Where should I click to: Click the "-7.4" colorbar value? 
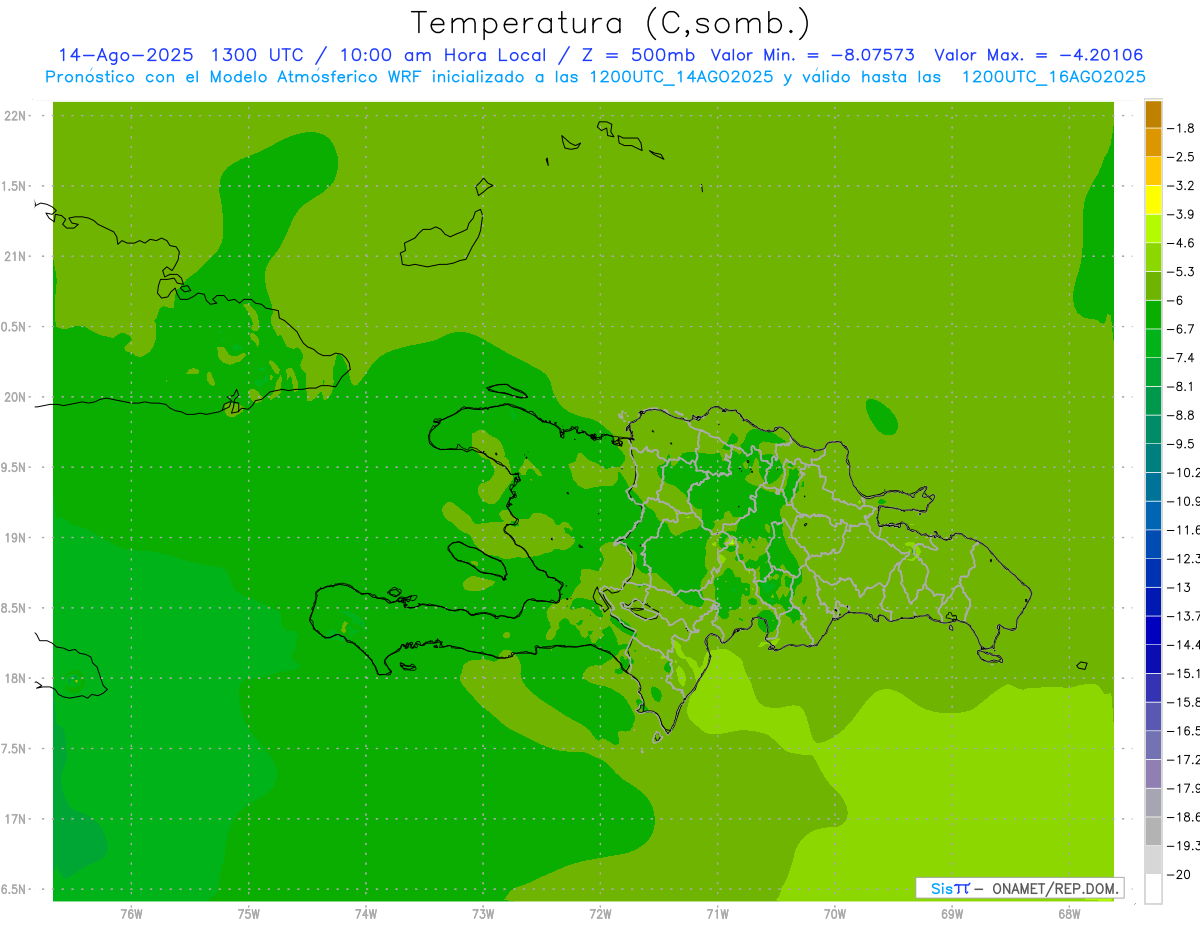(1181, 358)
